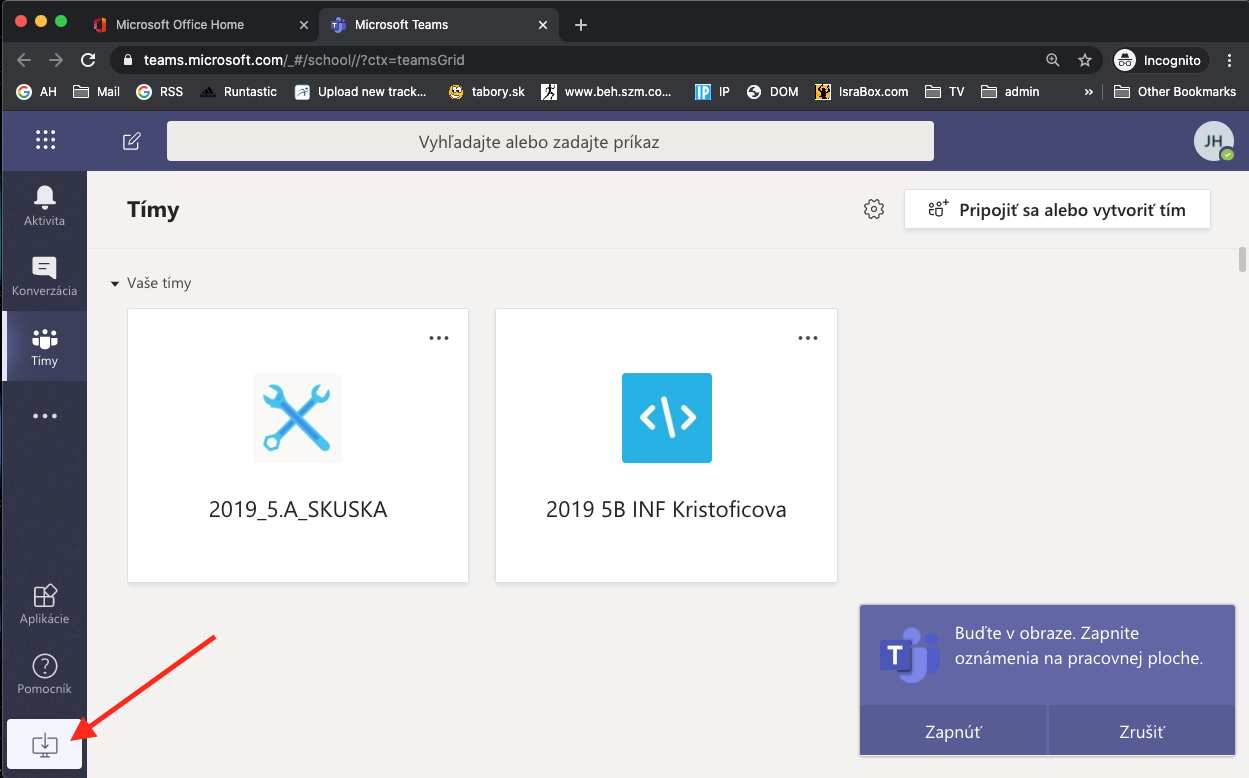Expand more apps ellipsis in sidebar
Image resolution: width=1249 pixels, height=778 pixels.
pos(44,416)
